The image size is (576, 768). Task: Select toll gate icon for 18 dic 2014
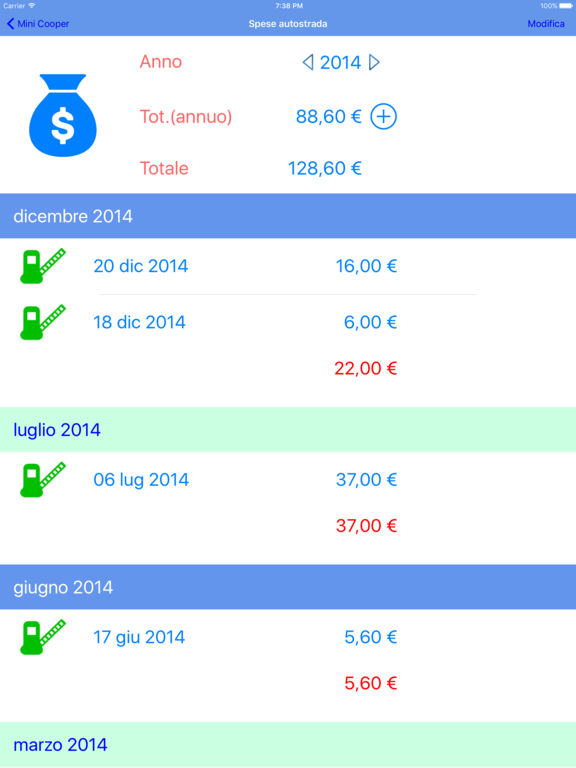43,322
